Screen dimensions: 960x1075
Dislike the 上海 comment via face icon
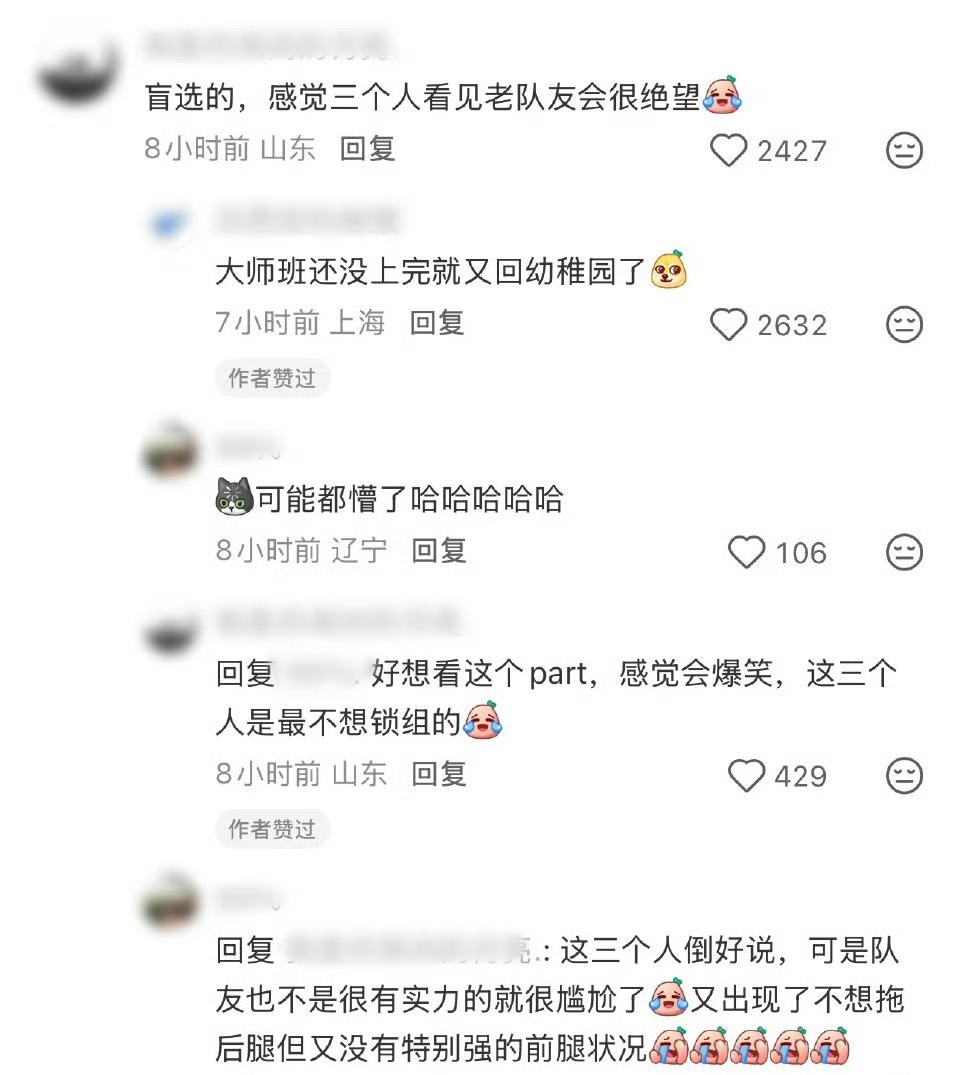[904, 324]
